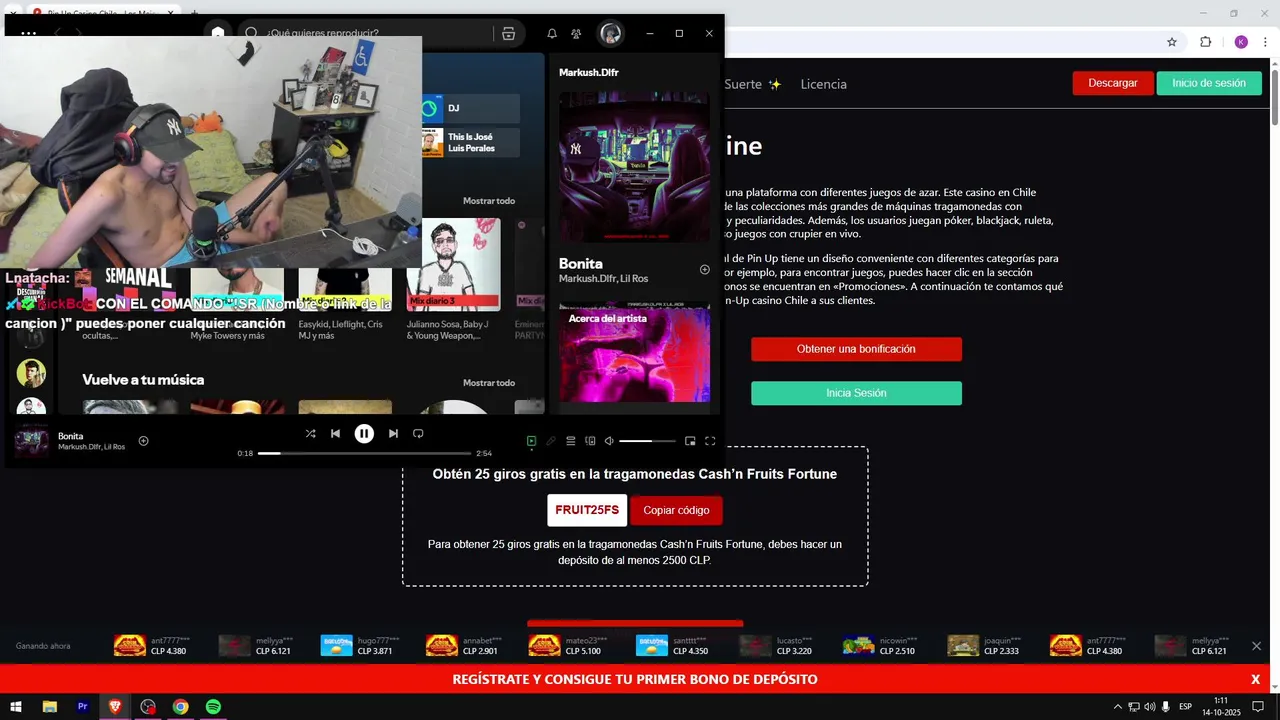Open the Spotify queue icon
Image resolution: width=1280 pixels, height=720 pixels.
(x=571, y=441)
